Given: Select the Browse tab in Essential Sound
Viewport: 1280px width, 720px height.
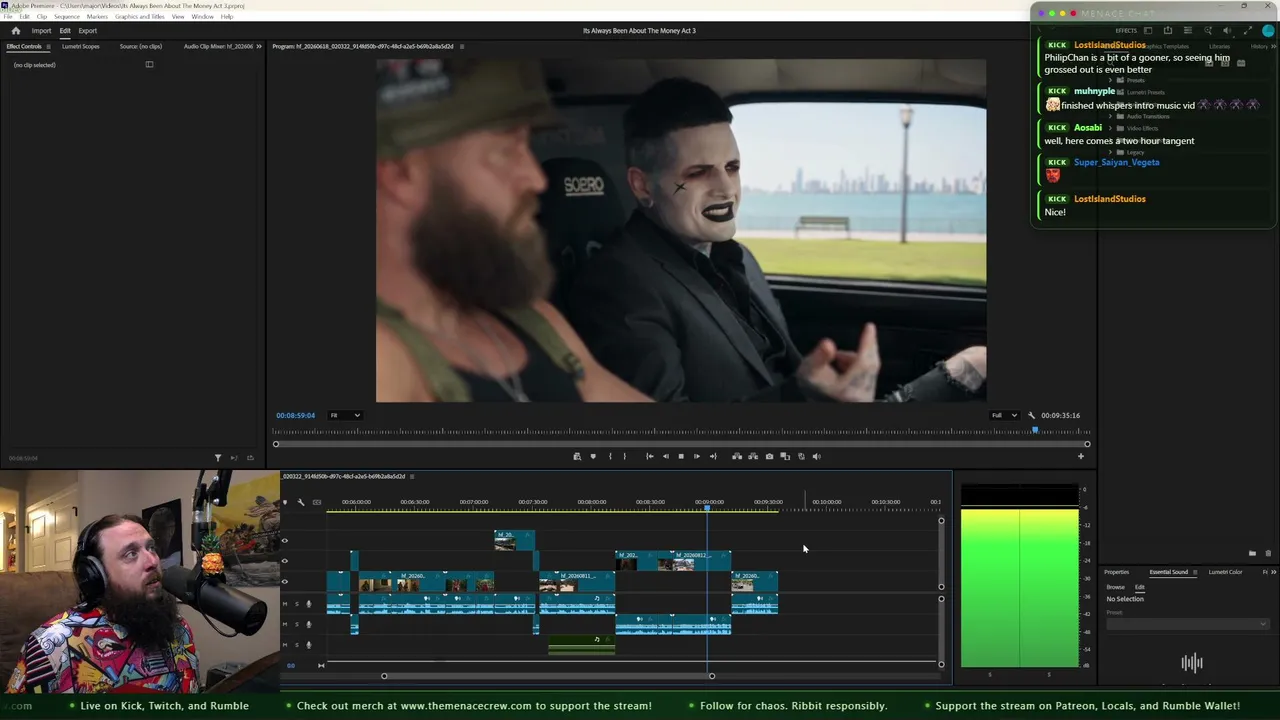Looking at the screenshot, I should 1115,587.
